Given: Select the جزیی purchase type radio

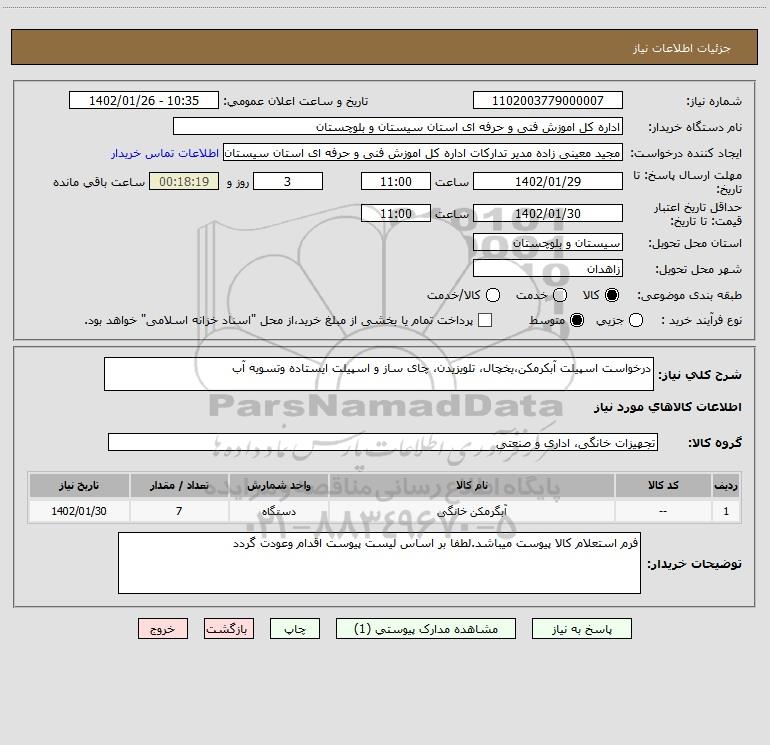Looking at the screenshot, I should (x=636, y=321).
